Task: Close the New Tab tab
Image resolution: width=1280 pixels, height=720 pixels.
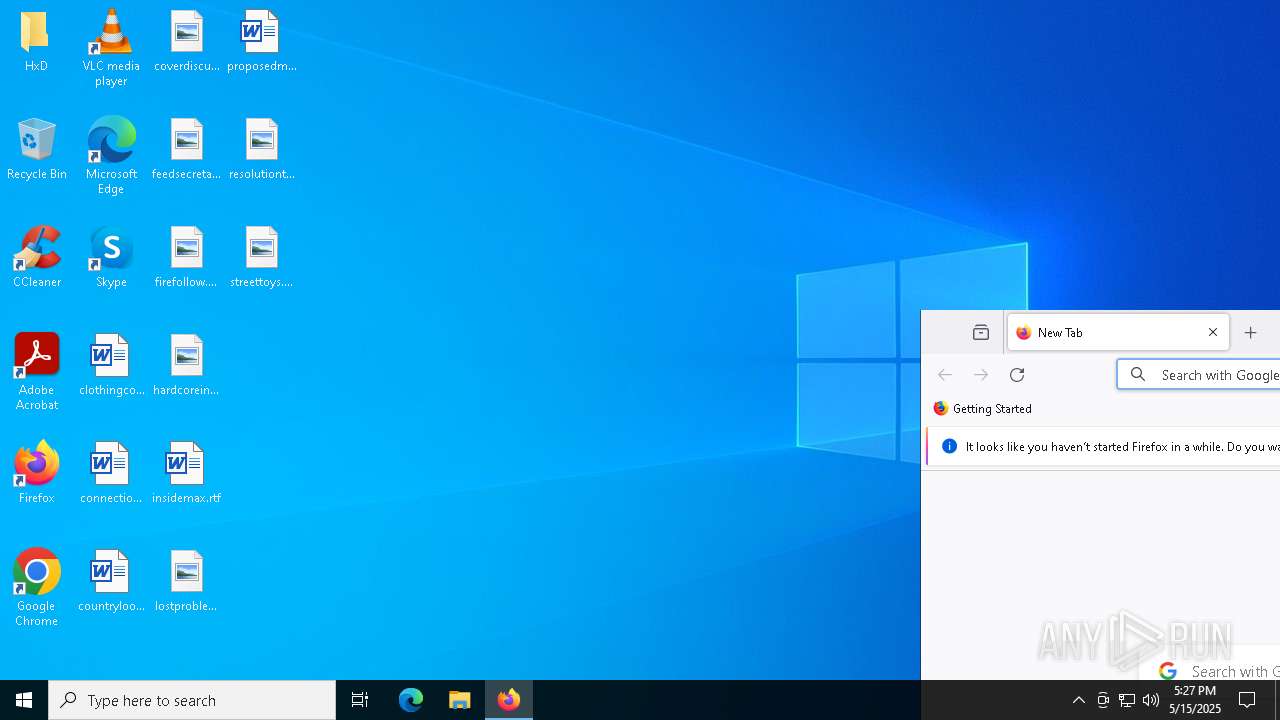Action: [x=1213, y=332]
